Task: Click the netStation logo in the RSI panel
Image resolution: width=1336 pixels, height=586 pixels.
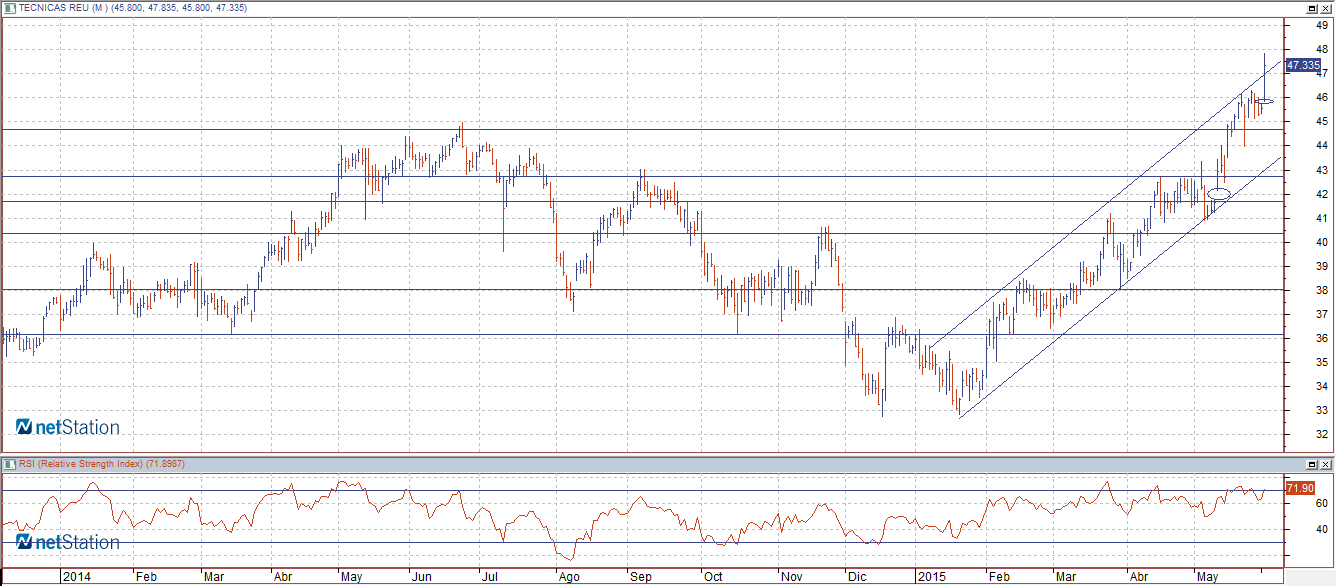Action: click(68, 542)
